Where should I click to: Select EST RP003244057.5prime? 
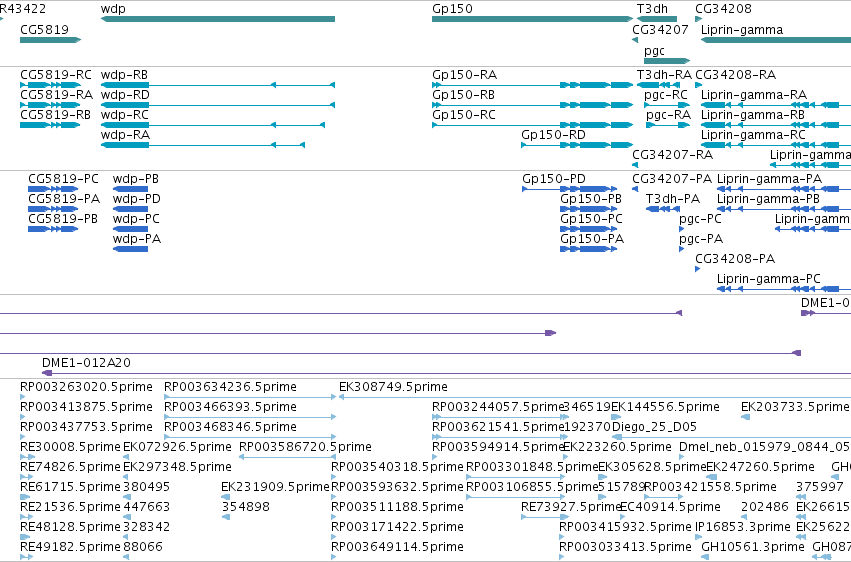click(498, 407)
